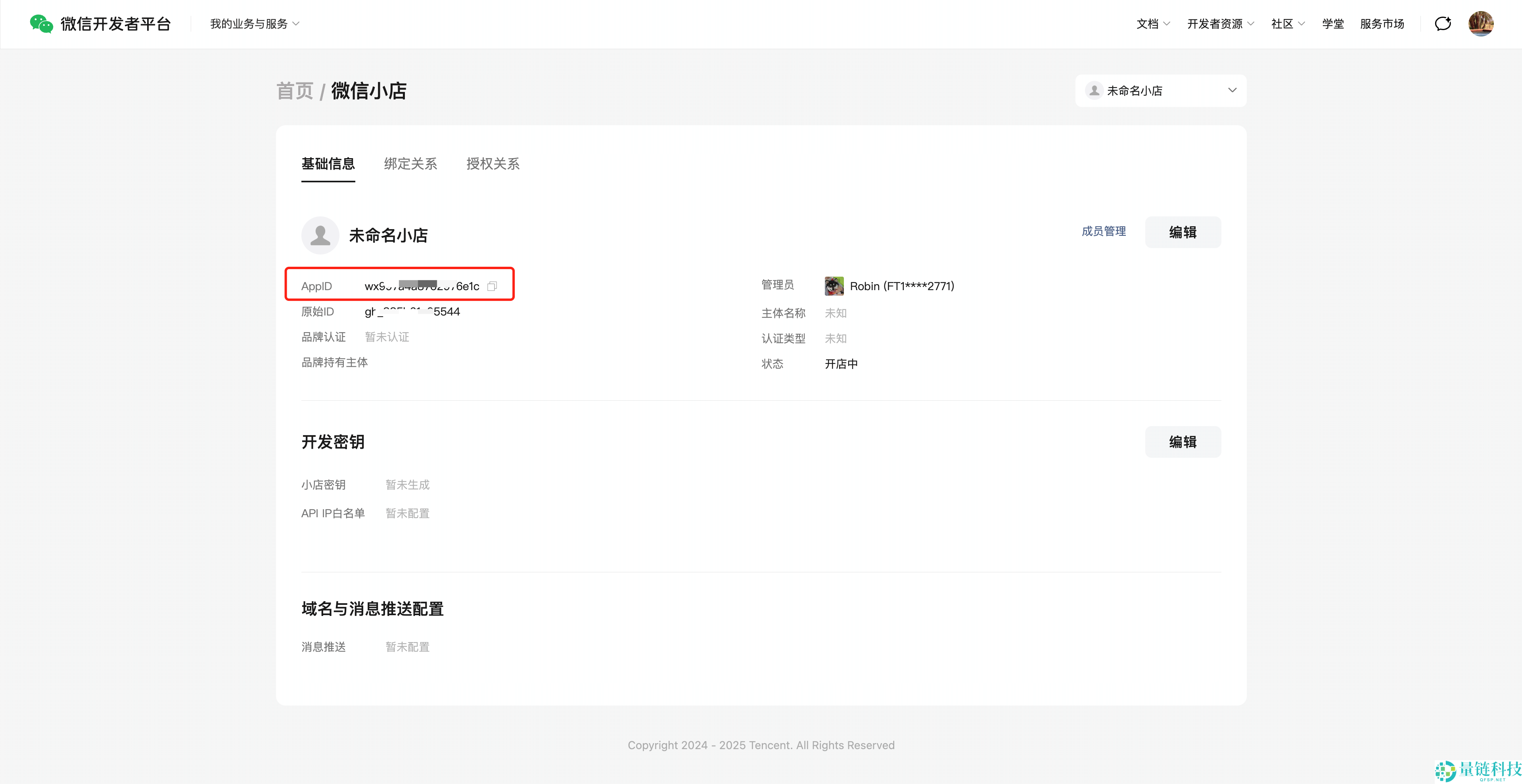Open 服务市场 in top navigation
The height and width of the screenshot is (784, 1522).
pyautogui.click(x=1382, y=24)
